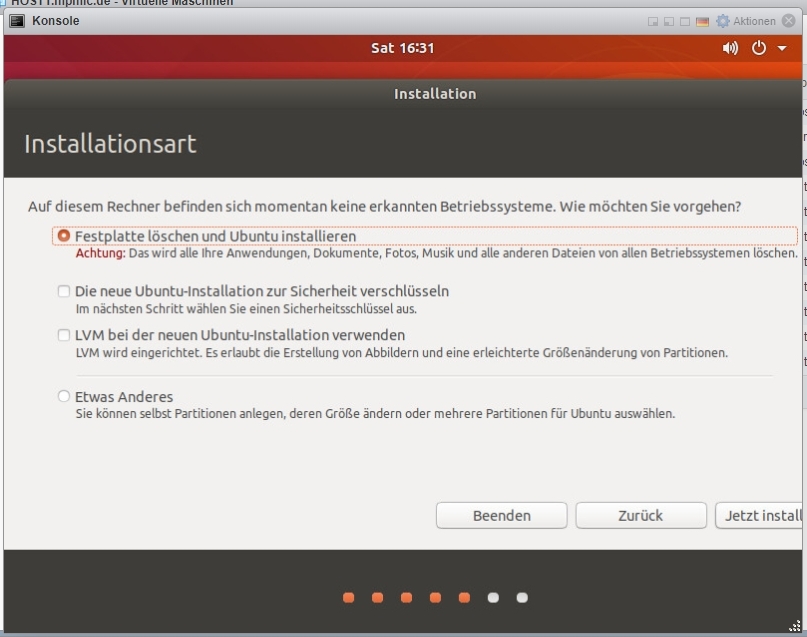Click 'Auf diesem Rechner befinden sich' question text

[384, 206]
